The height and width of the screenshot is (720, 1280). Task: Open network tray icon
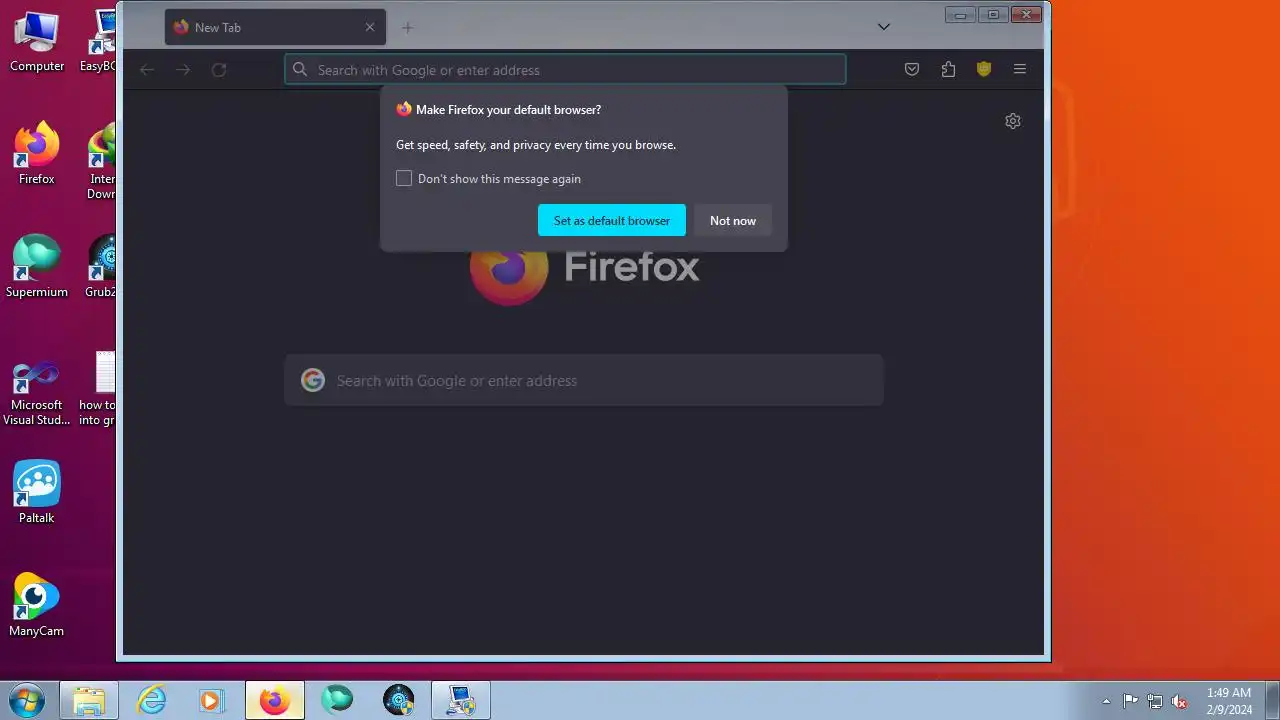click(1155, 701)
